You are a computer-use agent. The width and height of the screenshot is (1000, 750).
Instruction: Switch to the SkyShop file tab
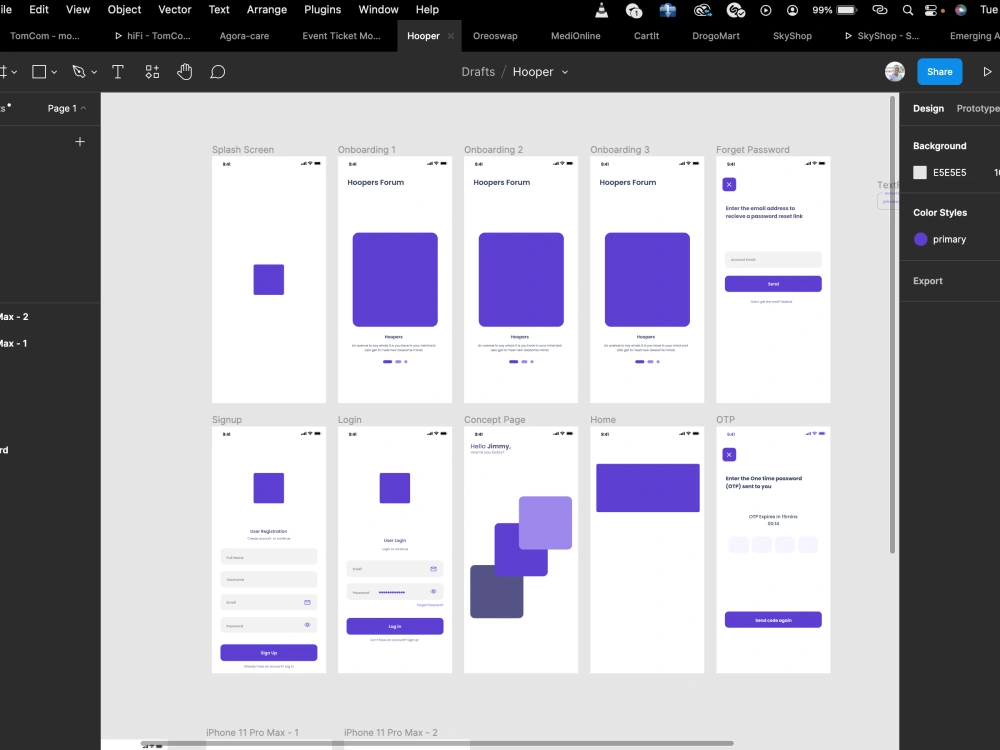coord(792,36)
